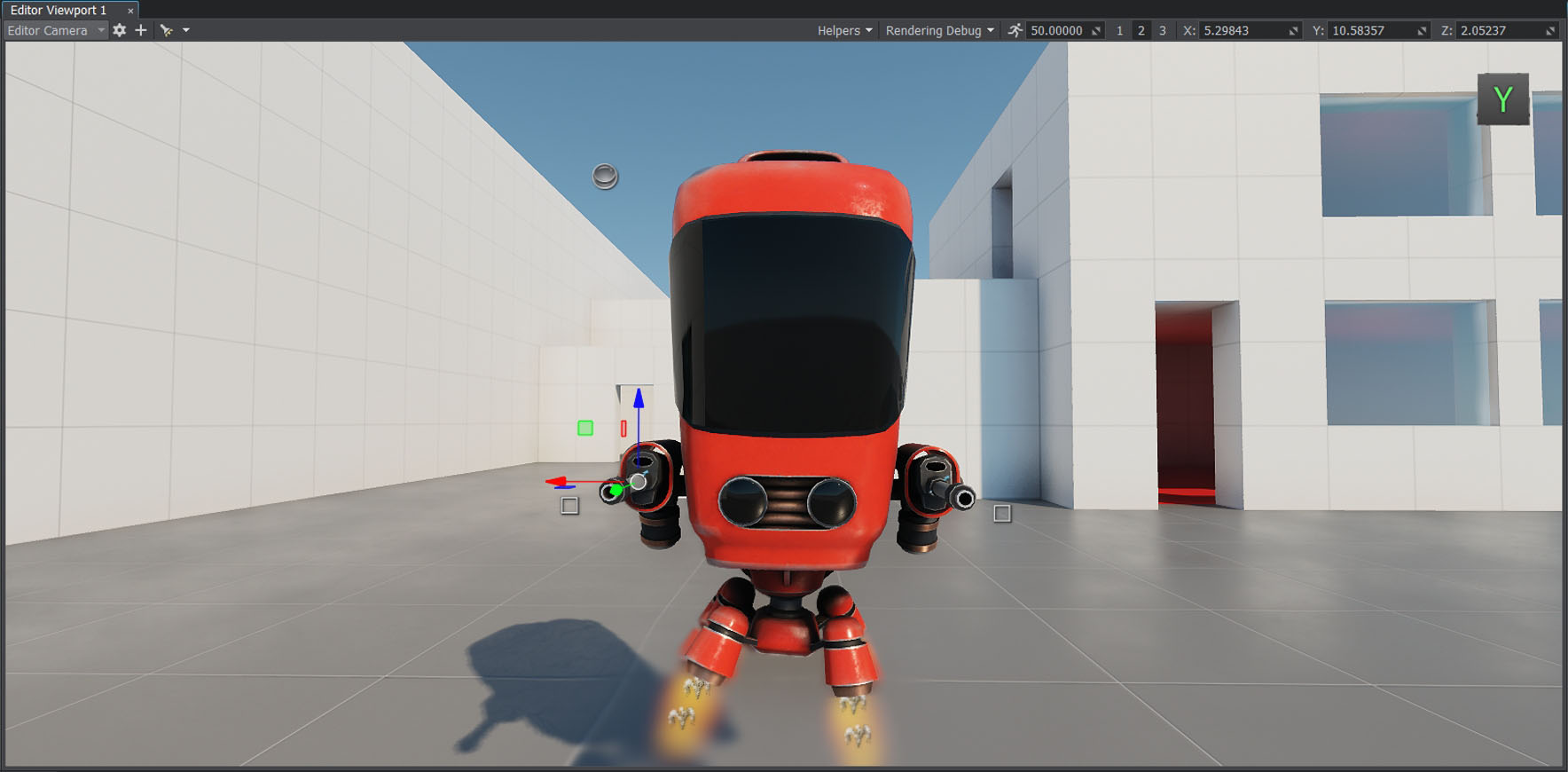The height and width of the screenshot is (772, 1568).
Task: Click the Y axis indicator in viewport corner
Action: tap(1502, 99)
